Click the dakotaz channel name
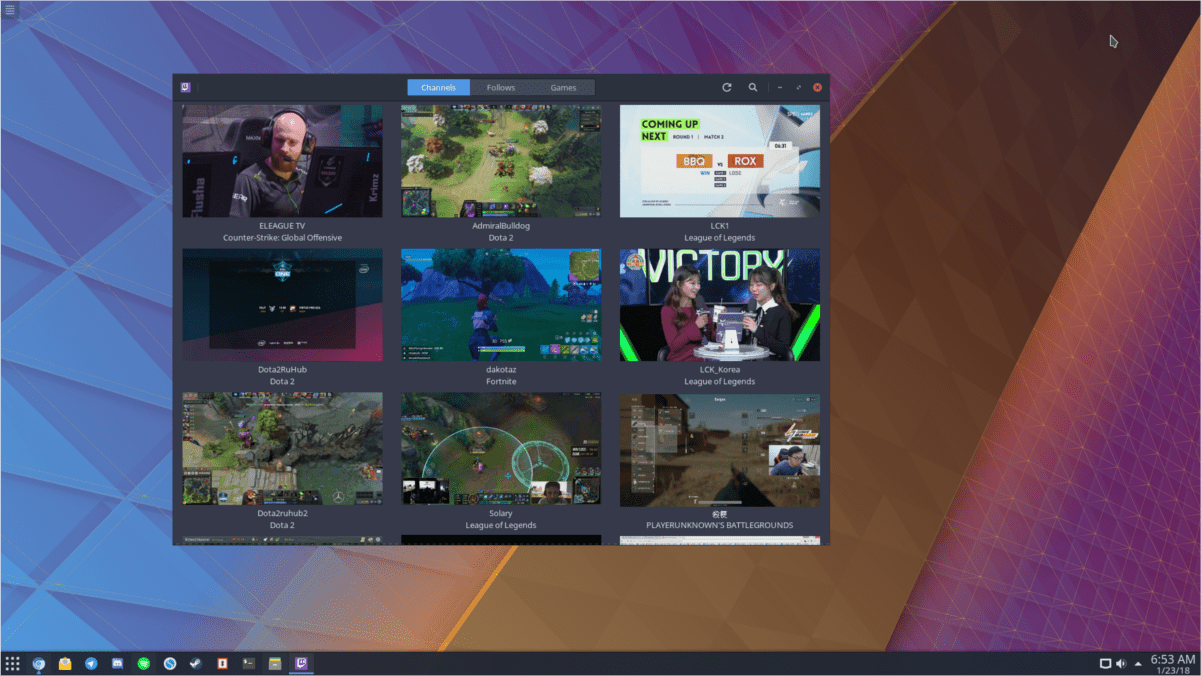Screen dimensions: 1201x676 tap(501, 369)
